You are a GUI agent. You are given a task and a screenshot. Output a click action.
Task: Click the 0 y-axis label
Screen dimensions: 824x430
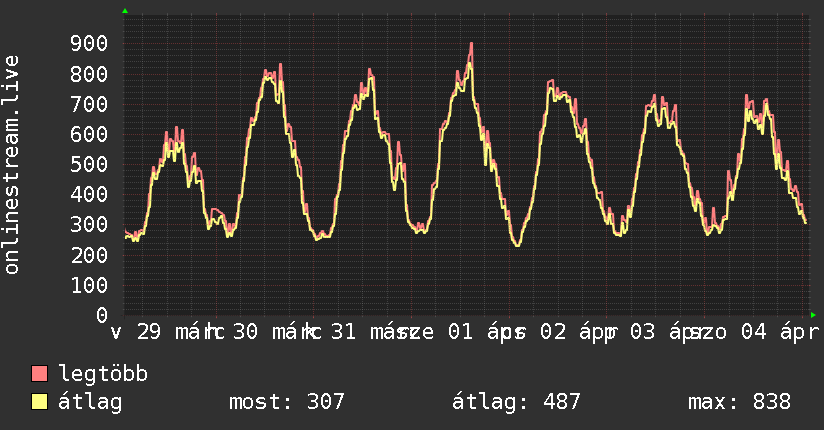tap(102, 315)
